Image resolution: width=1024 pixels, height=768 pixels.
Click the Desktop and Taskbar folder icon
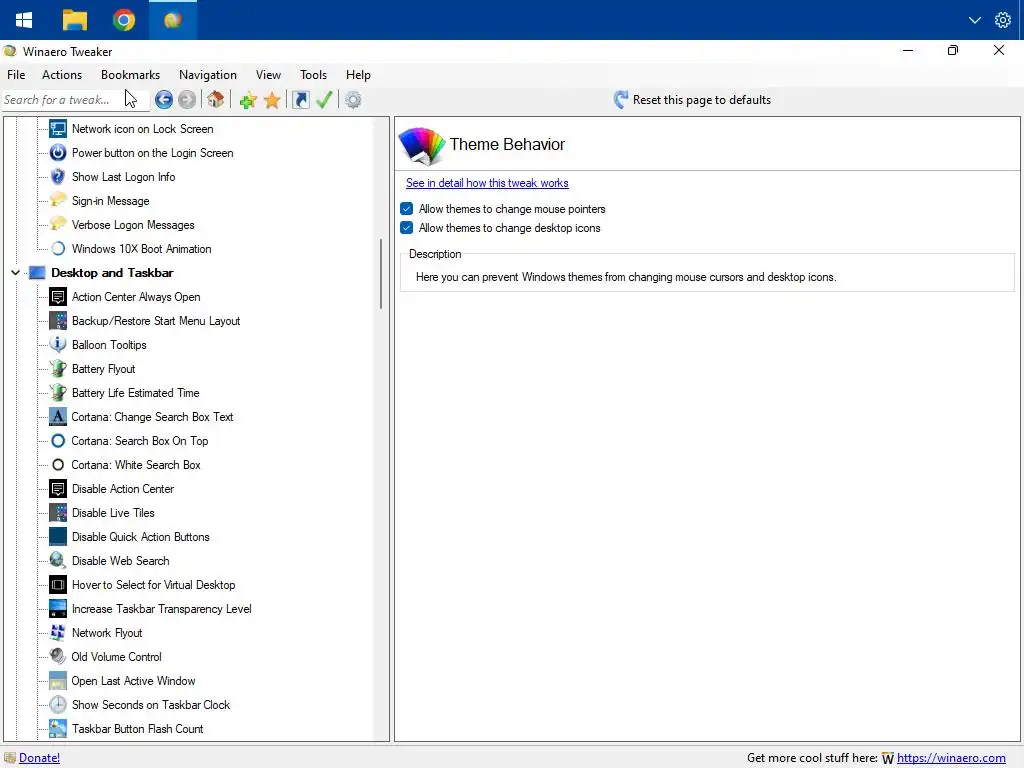[x=37, y=273]
